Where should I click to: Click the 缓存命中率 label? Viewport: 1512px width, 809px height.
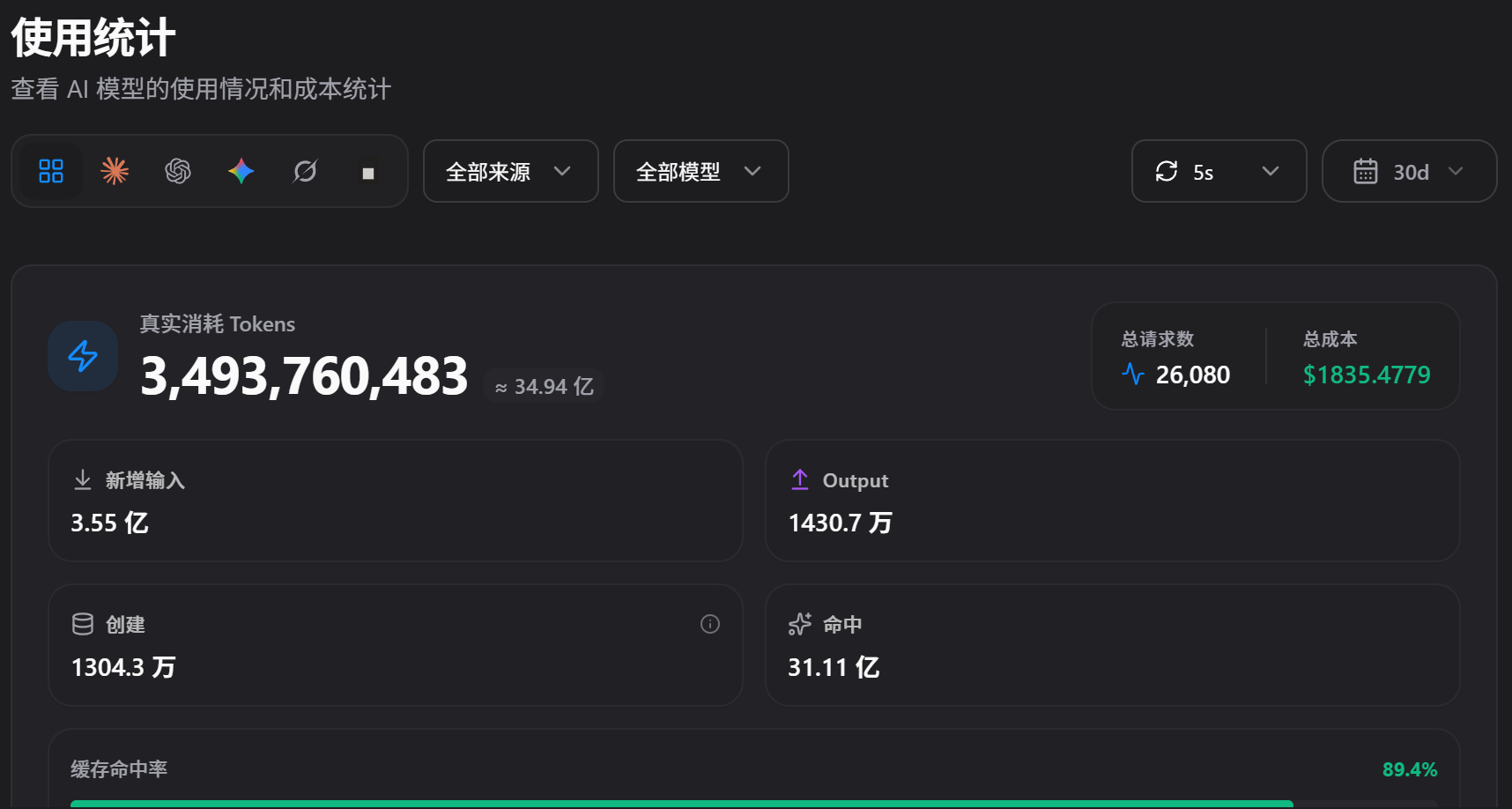coord(119,769)
